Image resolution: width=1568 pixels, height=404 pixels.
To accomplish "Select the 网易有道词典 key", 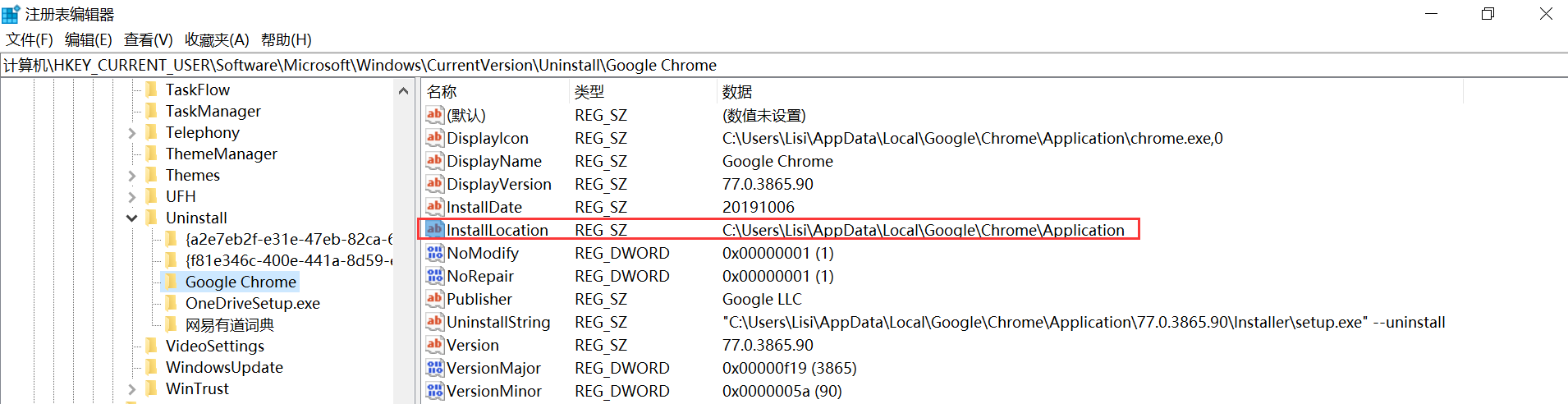I will pos(230,324).
